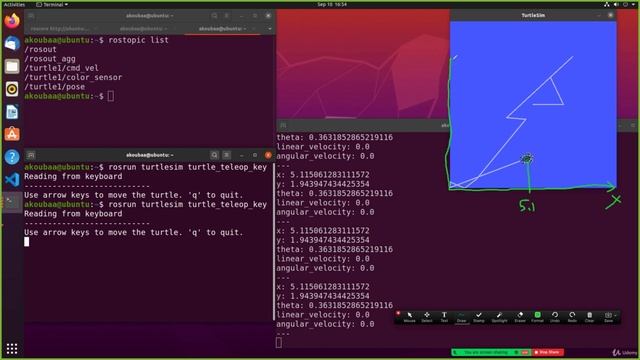Open the hamburger menu of the top terminal

pyautogui.click(x=227, y=16)
